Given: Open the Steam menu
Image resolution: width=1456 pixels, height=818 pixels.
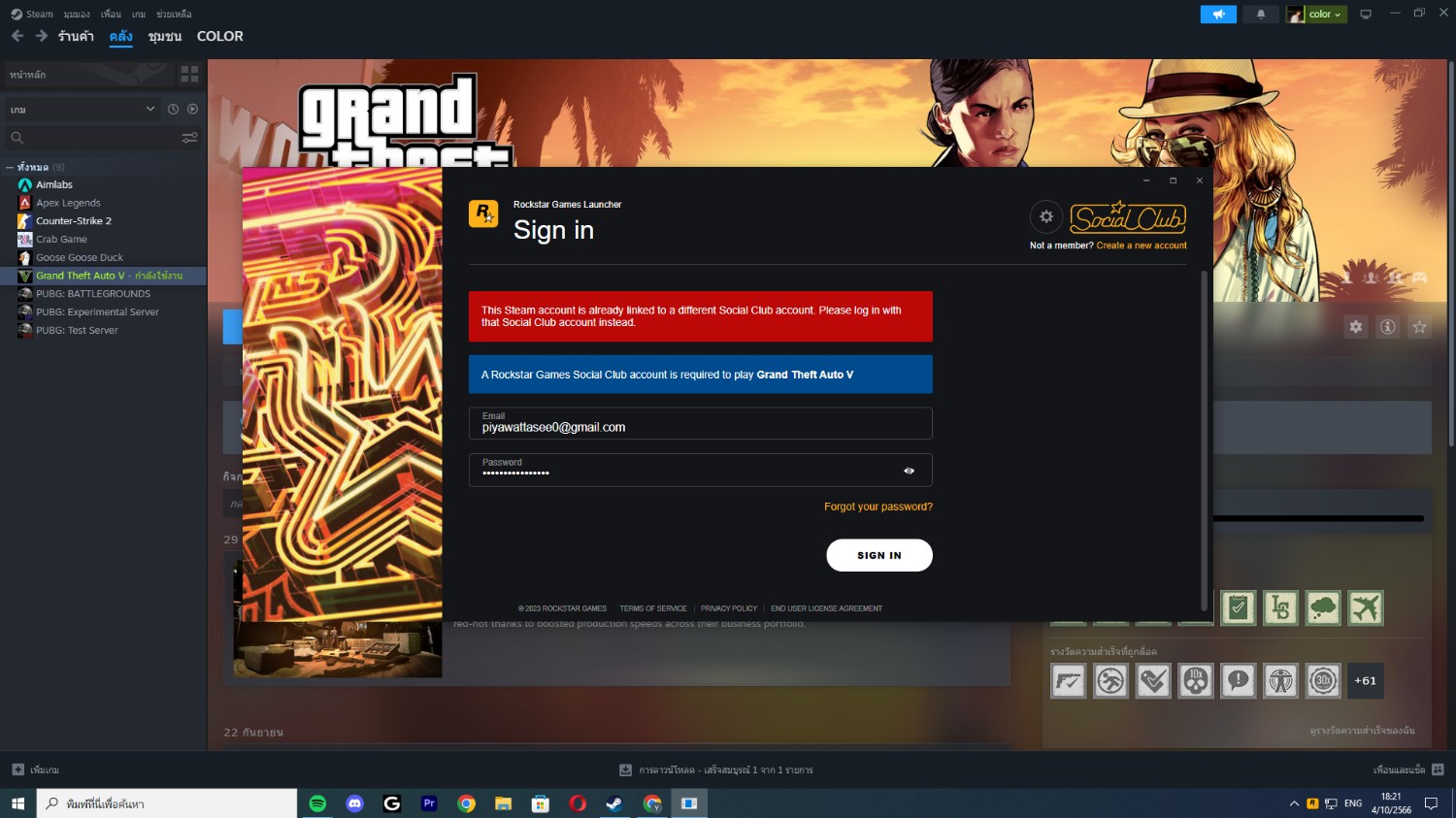Looking at the screenshot, I should click(x=32, y=14).
